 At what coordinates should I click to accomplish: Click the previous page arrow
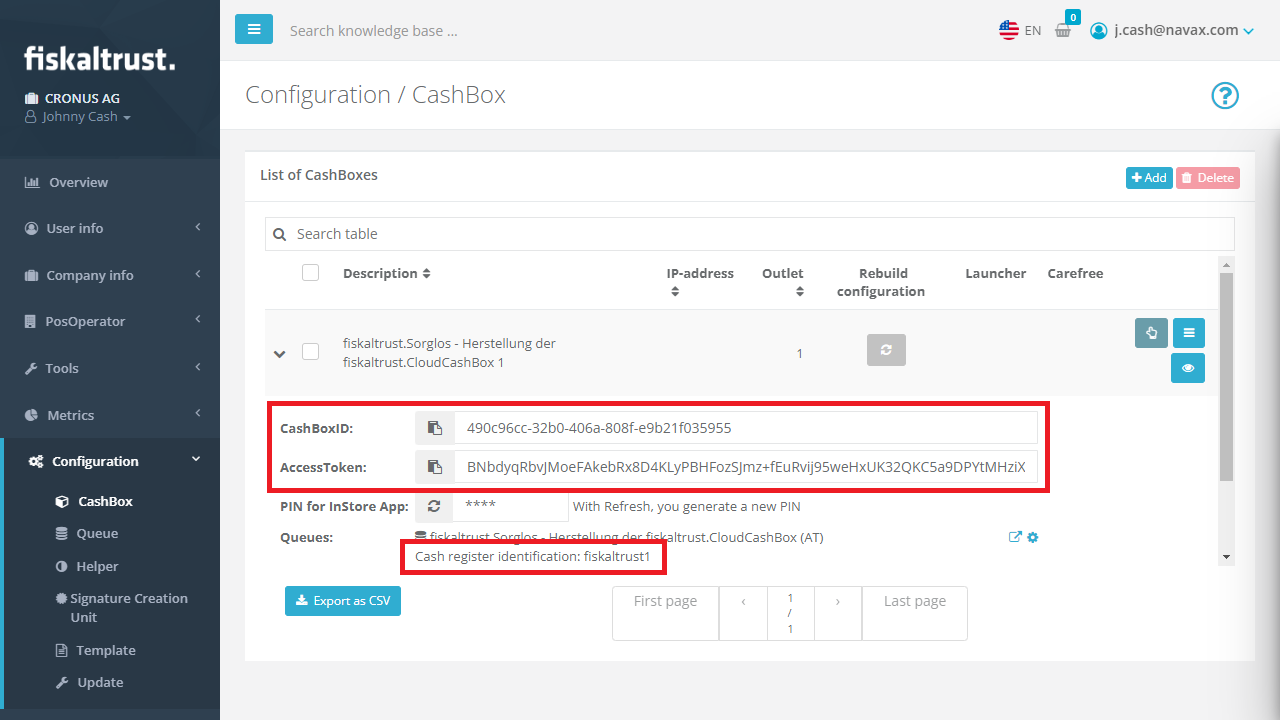[x=744, y=613]
